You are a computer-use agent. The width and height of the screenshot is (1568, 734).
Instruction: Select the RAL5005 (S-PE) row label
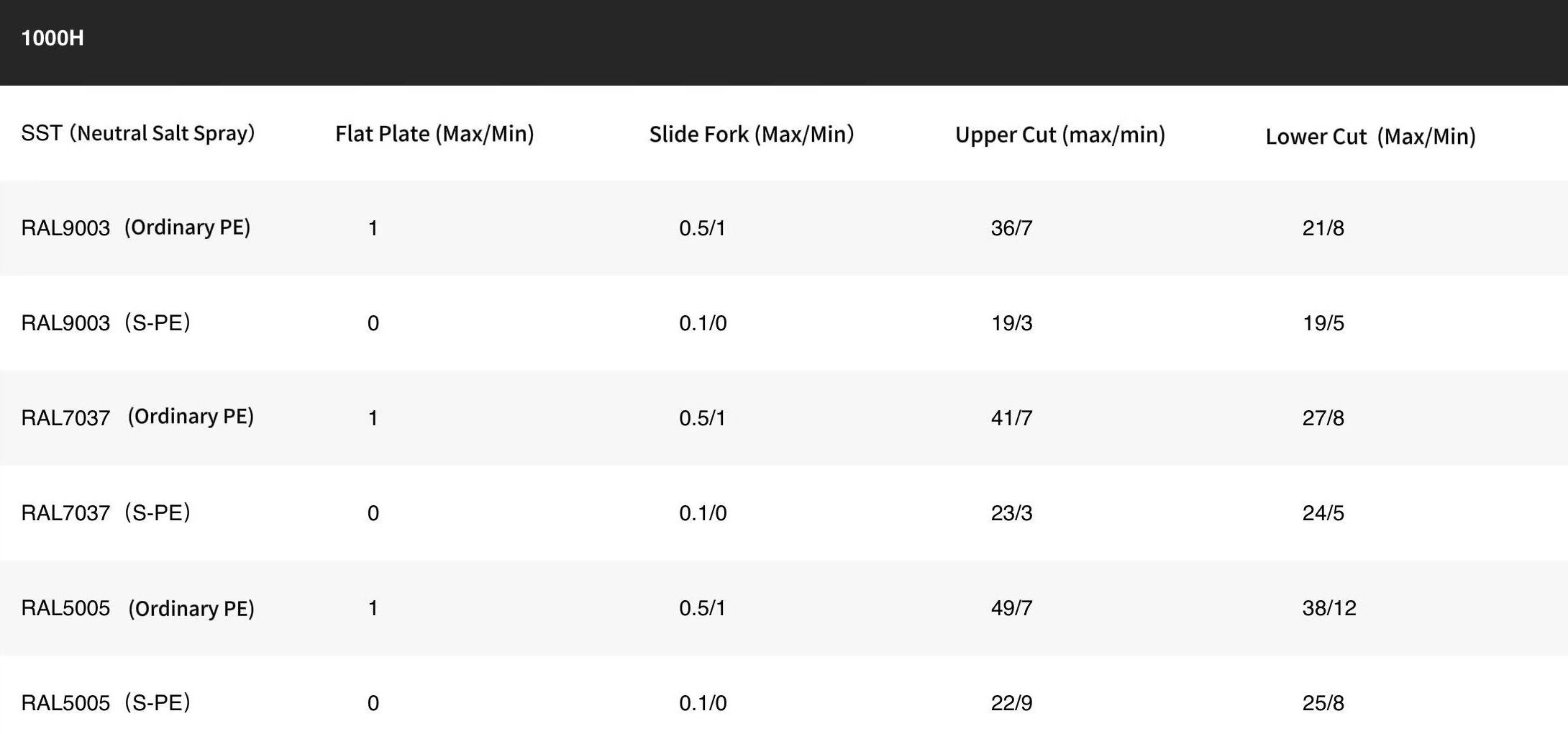(x=106, y=702)
